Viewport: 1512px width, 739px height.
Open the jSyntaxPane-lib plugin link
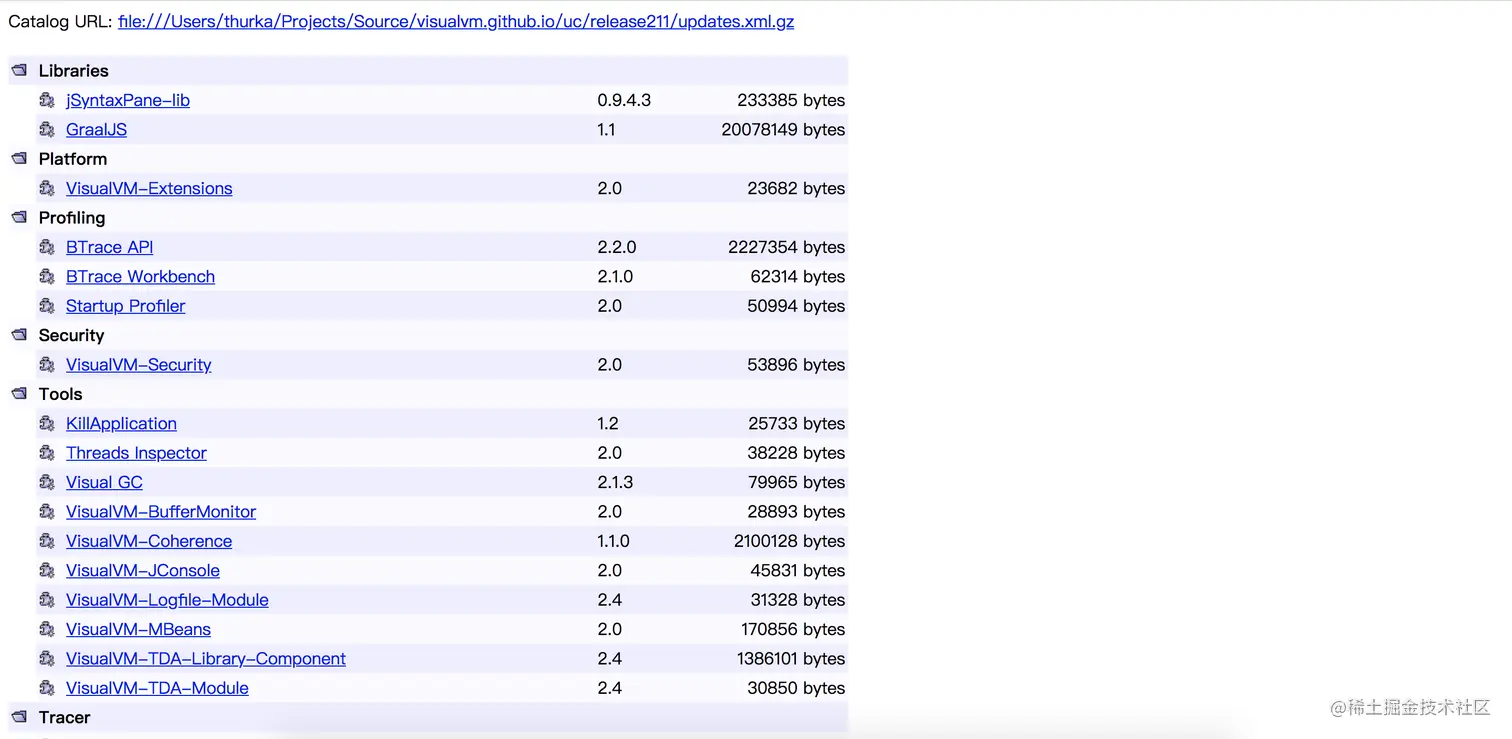click(128, 100)
